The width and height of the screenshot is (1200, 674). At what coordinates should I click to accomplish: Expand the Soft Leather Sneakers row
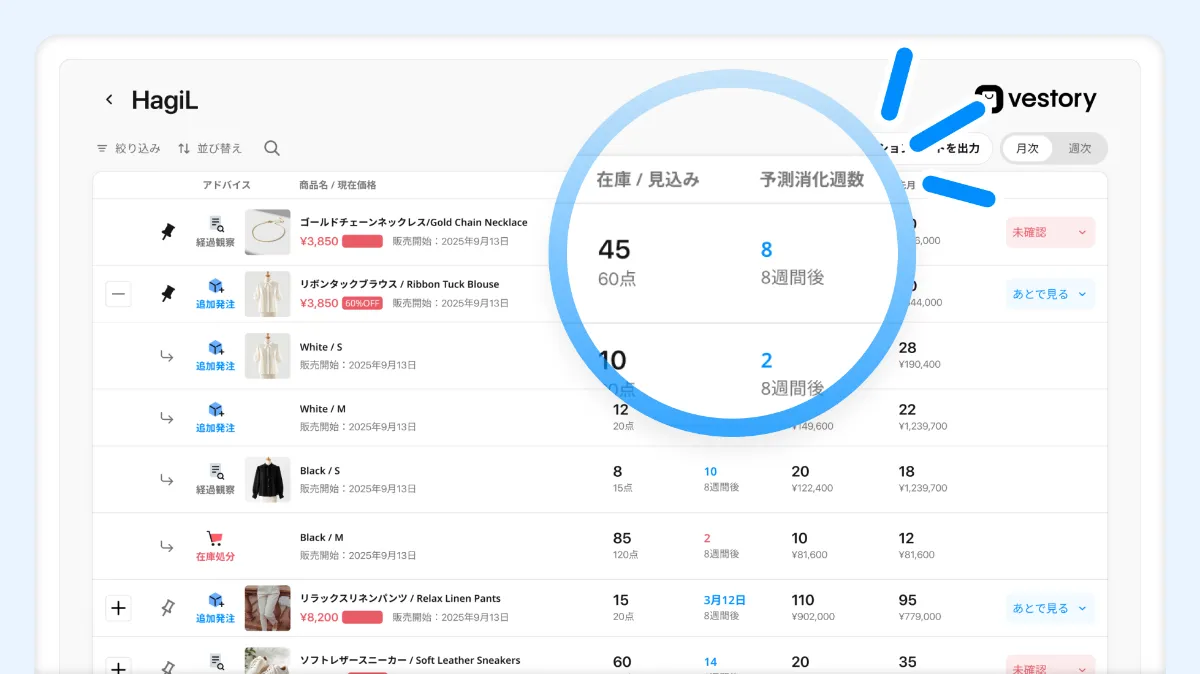118,667
